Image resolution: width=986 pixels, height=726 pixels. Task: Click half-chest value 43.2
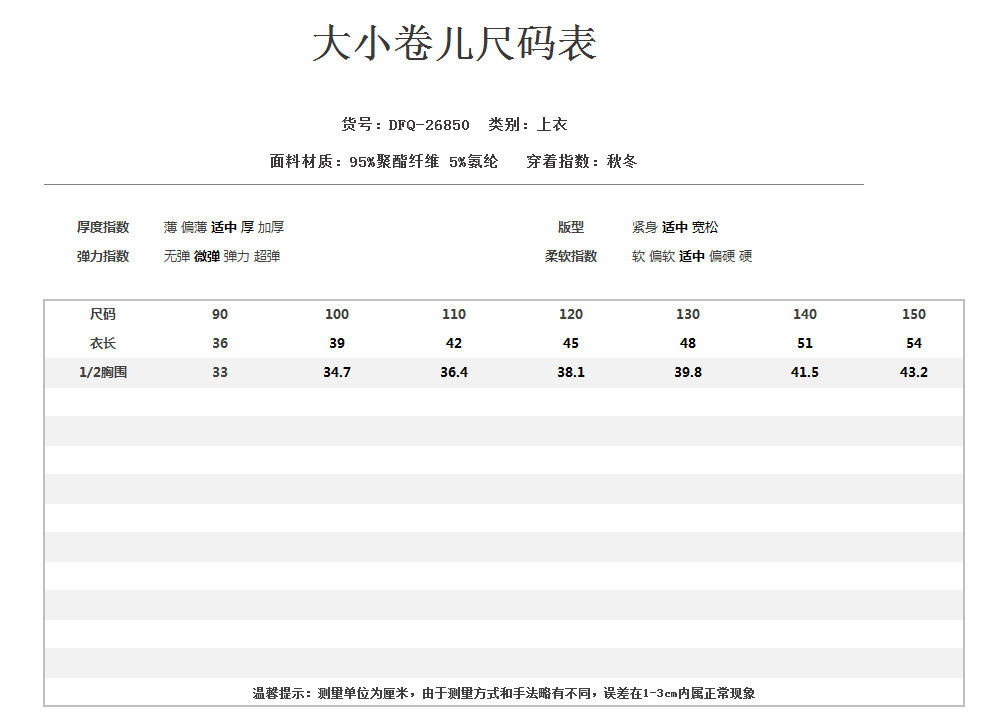click(x=914, y=372)
